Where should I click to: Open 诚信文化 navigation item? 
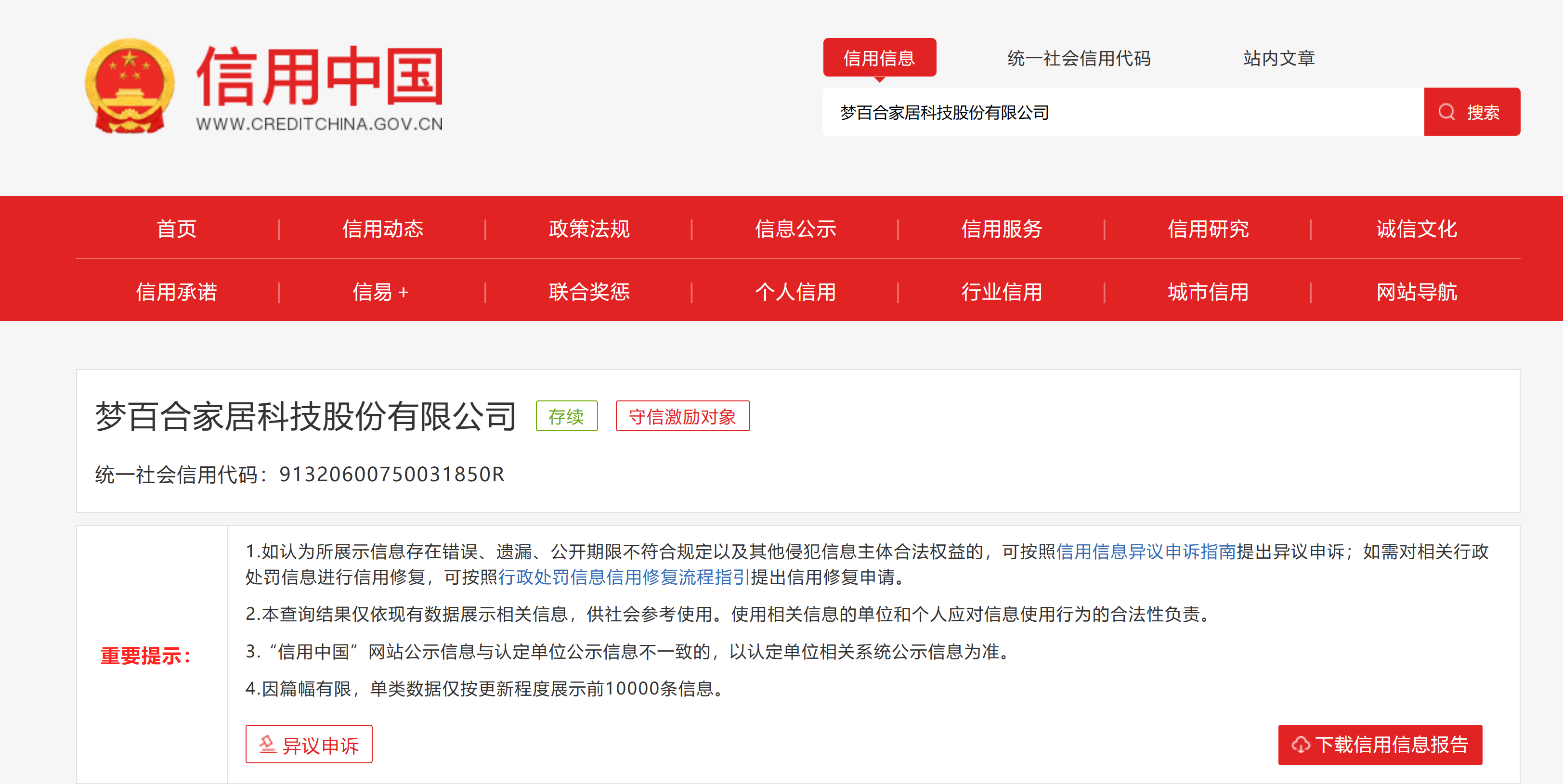(1416, 229)
